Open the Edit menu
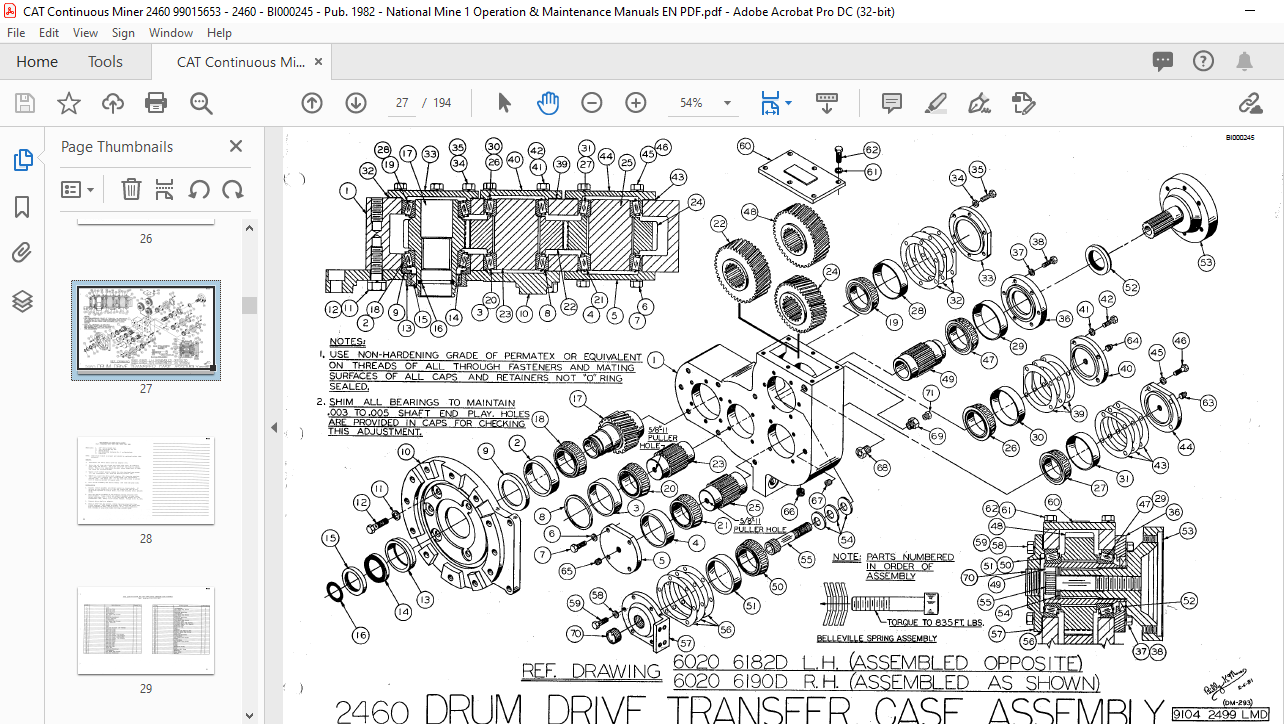The width and height of the screenshot is (1284, 724). click(x=49, y=33)
